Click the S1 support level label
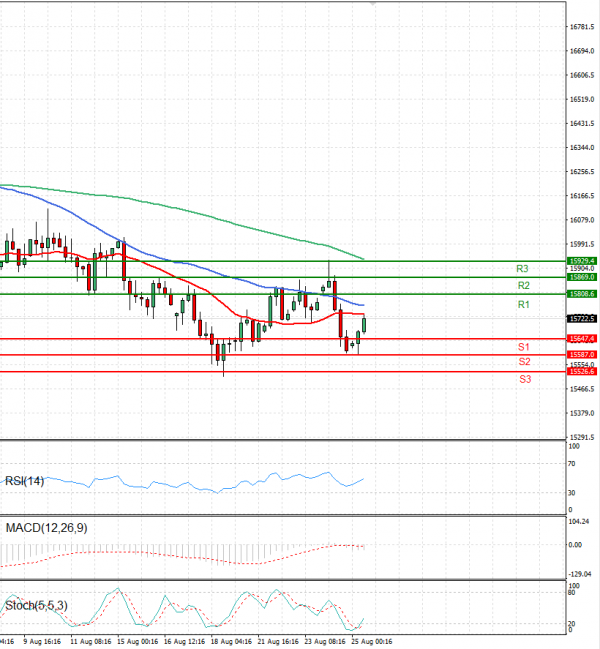This screenshot has height=649, width=600. [x=523, y=347]
